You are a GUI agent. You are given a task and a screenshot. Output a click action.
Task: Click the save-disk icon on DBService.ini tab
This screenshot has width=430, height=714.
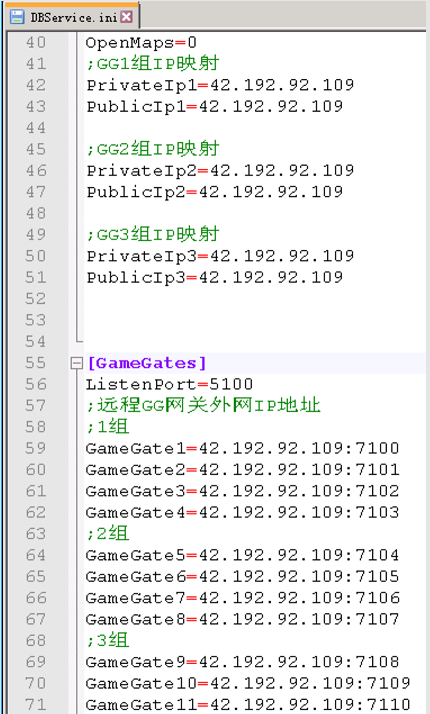[x=17, y=17]
